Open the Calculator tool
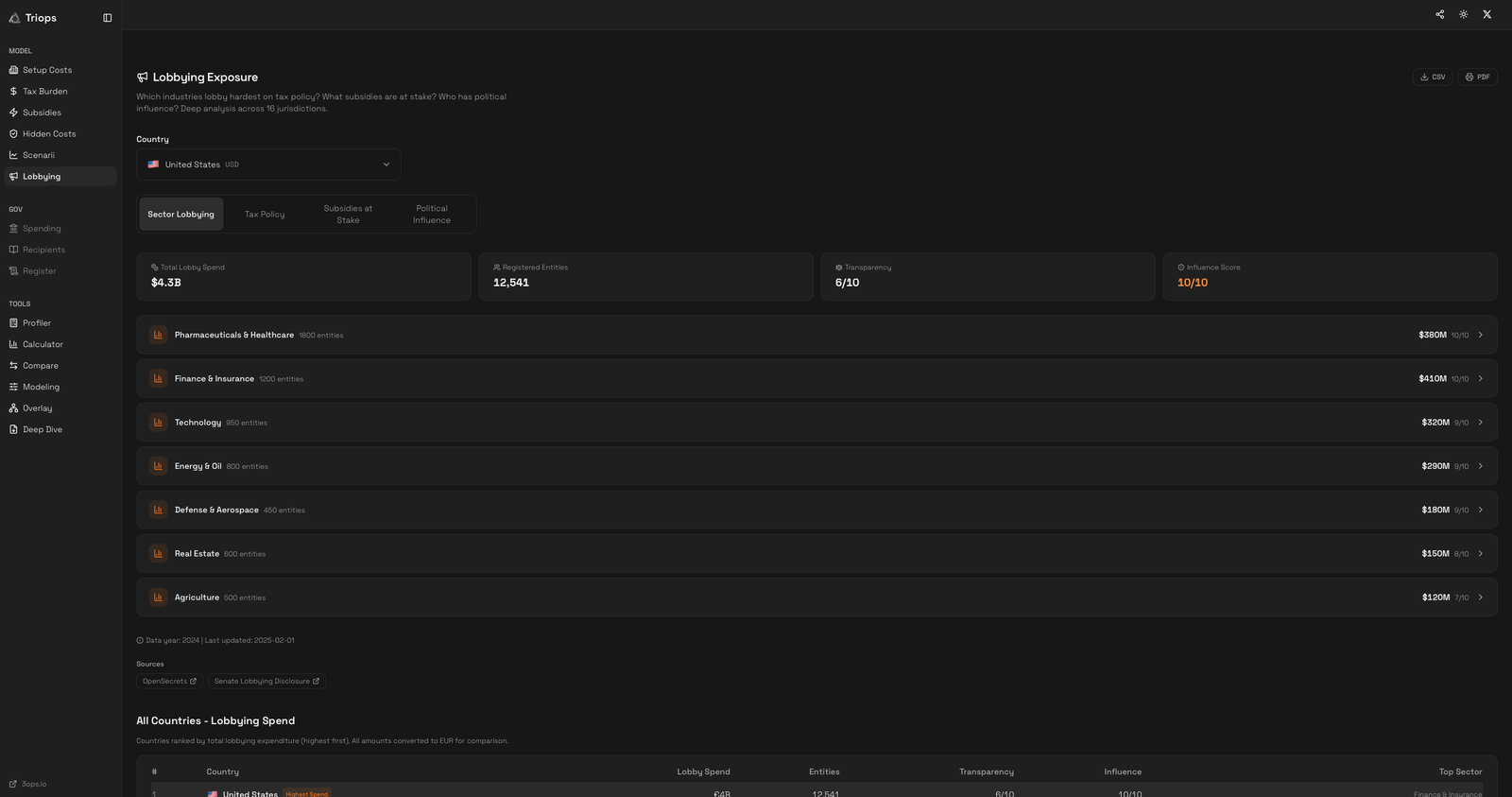This screenshot has height=797, width=1512. pyautogui.click(x=43, y=344)
